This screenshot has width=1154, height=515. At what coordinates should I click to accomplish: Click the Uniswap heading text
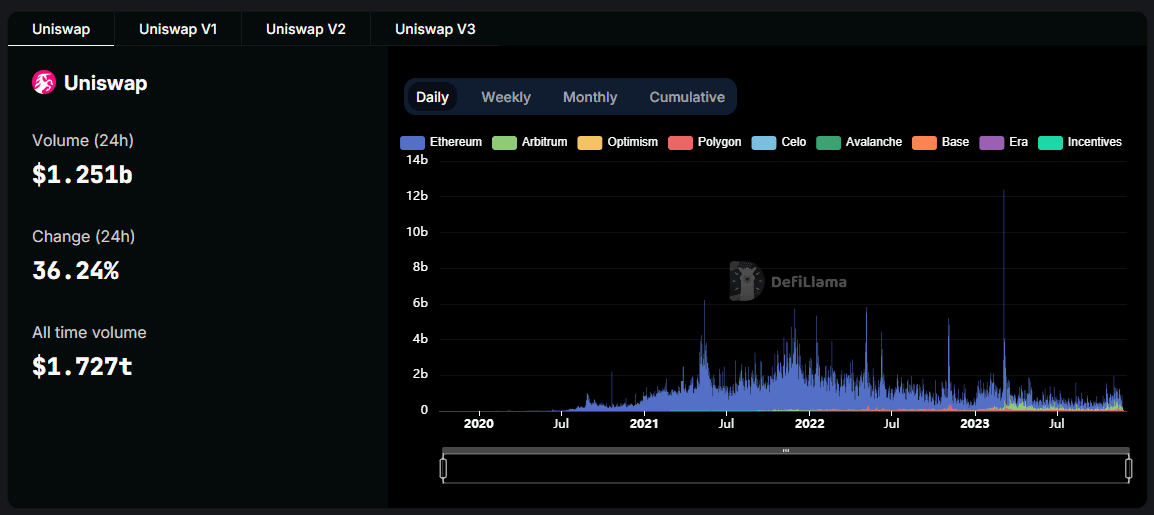(105, 84)
